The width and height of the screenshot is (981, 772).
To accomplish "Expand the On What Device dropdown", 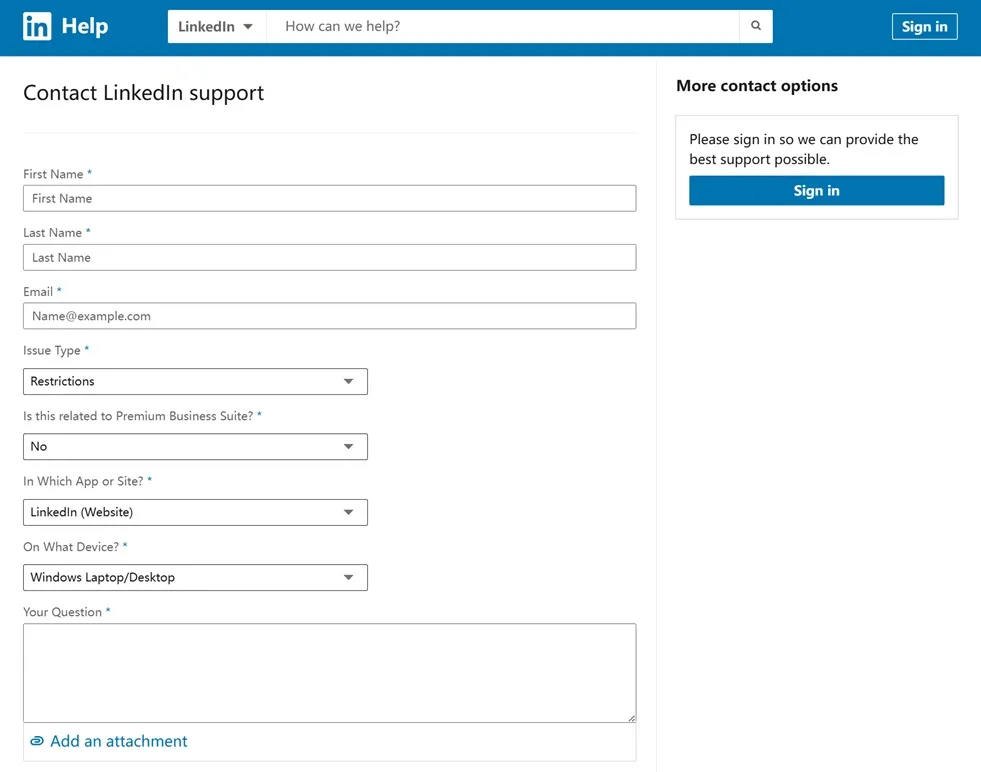I will click(195, 577).
